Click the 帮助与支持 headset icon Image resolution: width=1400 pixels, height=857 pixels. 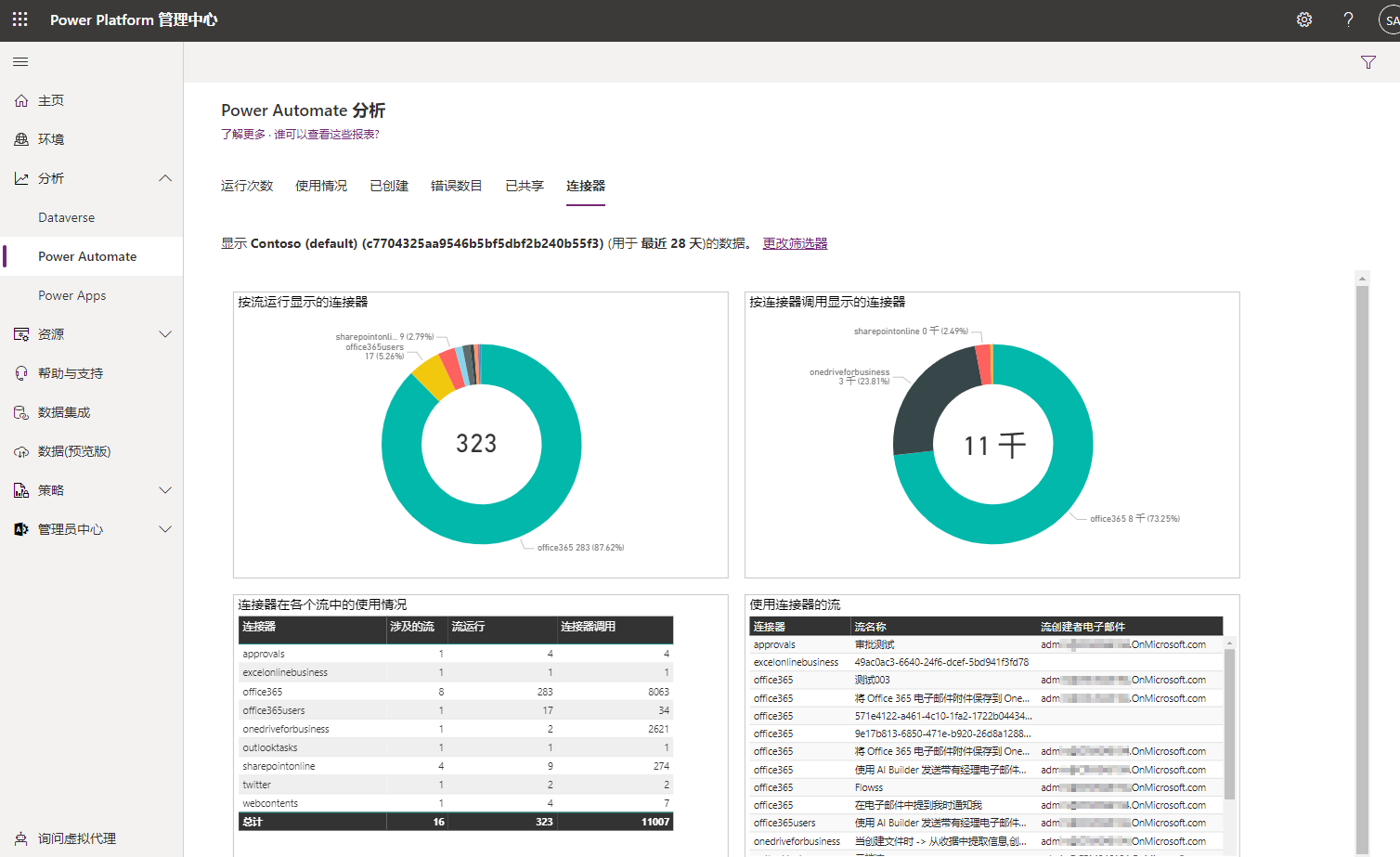[x=21, y=373]
